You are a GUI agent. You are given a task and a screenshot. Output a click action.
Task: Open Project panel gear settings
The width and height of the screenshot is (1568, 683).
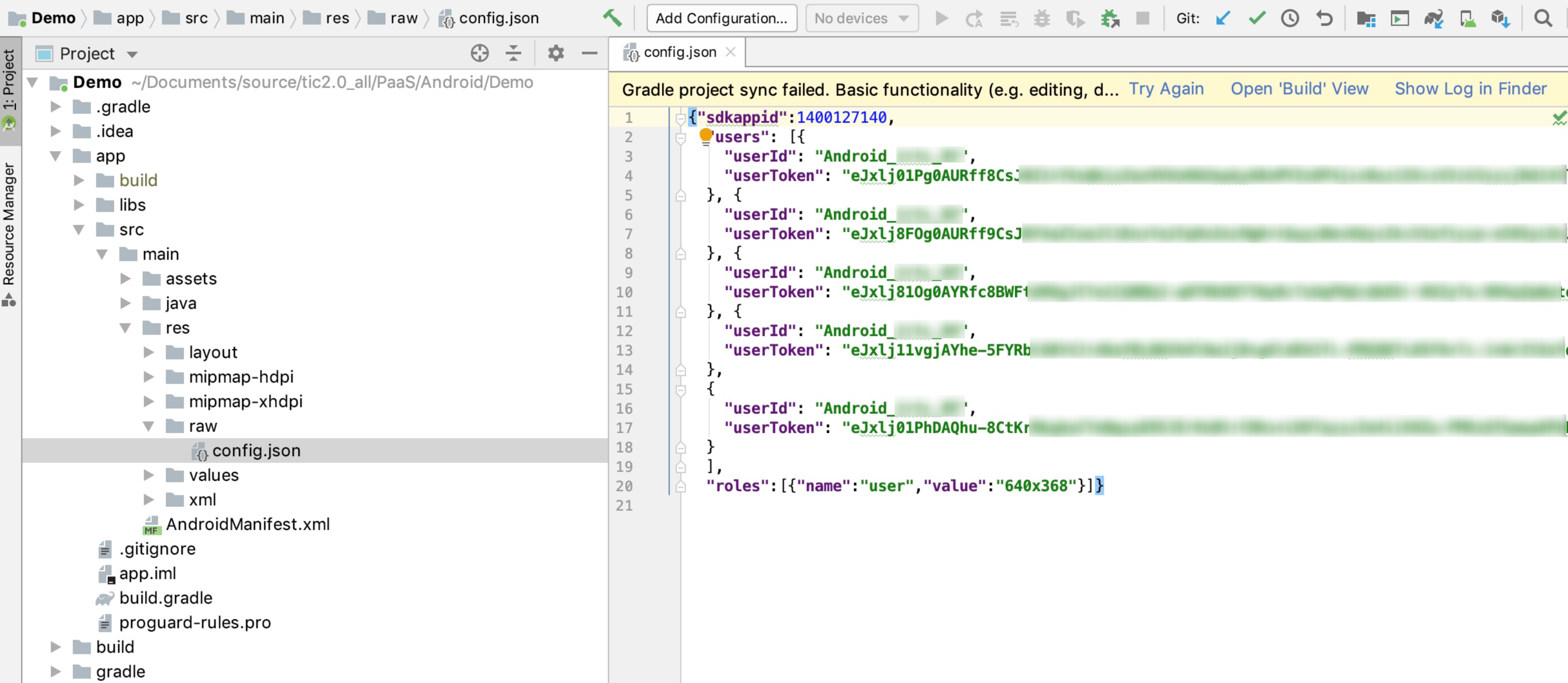click(556, 53)
